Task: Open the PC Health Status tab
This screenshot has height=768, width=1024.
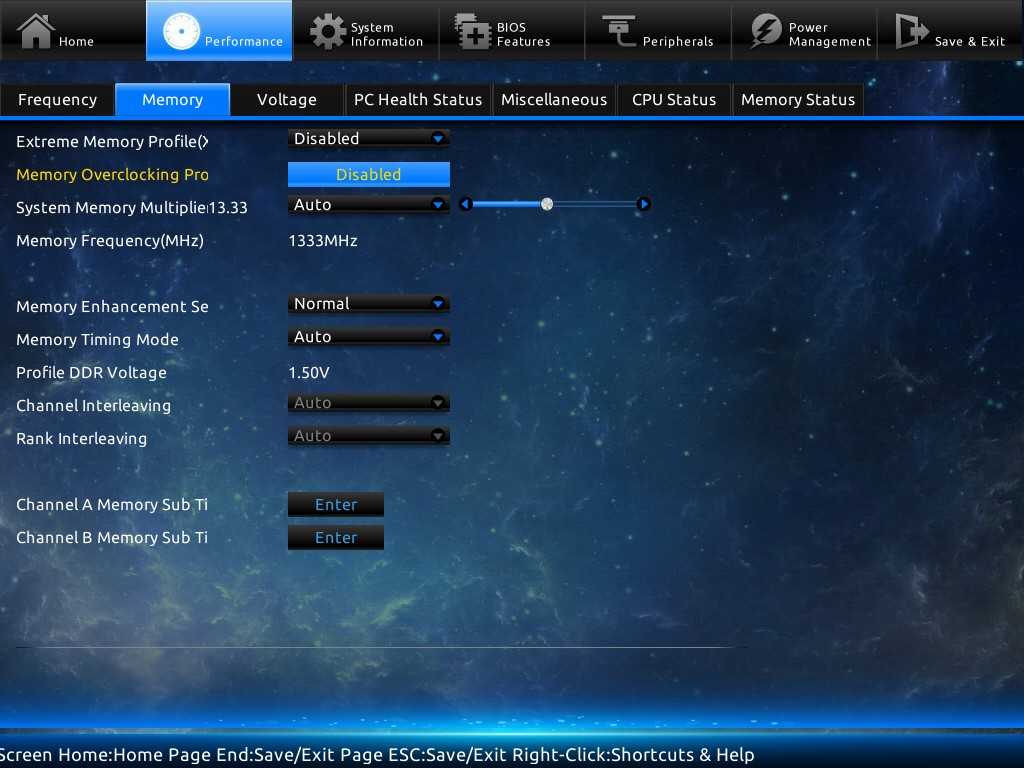Action: point(418,100)
